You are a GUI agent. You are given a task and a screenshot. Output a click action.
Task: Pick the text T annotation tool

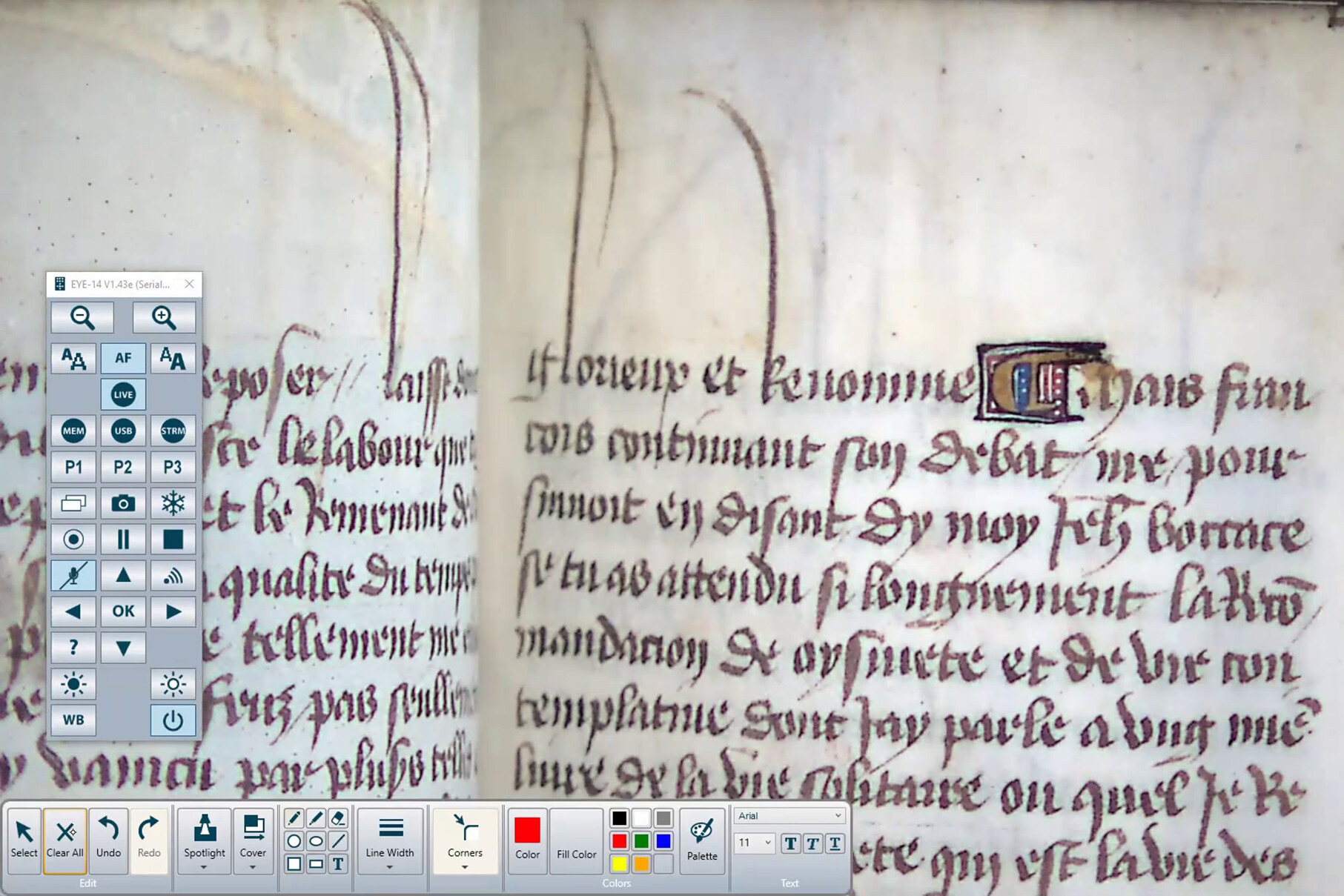[338, 864]
